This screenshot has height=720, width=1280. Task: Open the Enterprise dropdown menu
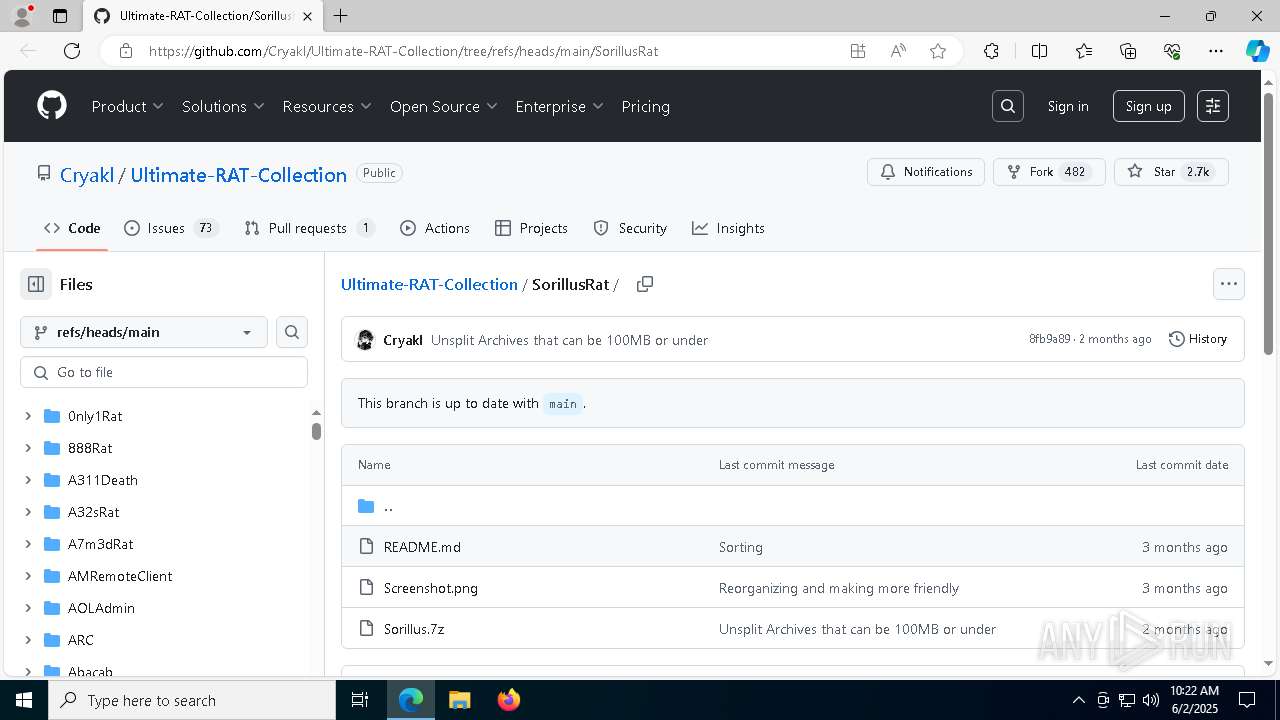560,106
